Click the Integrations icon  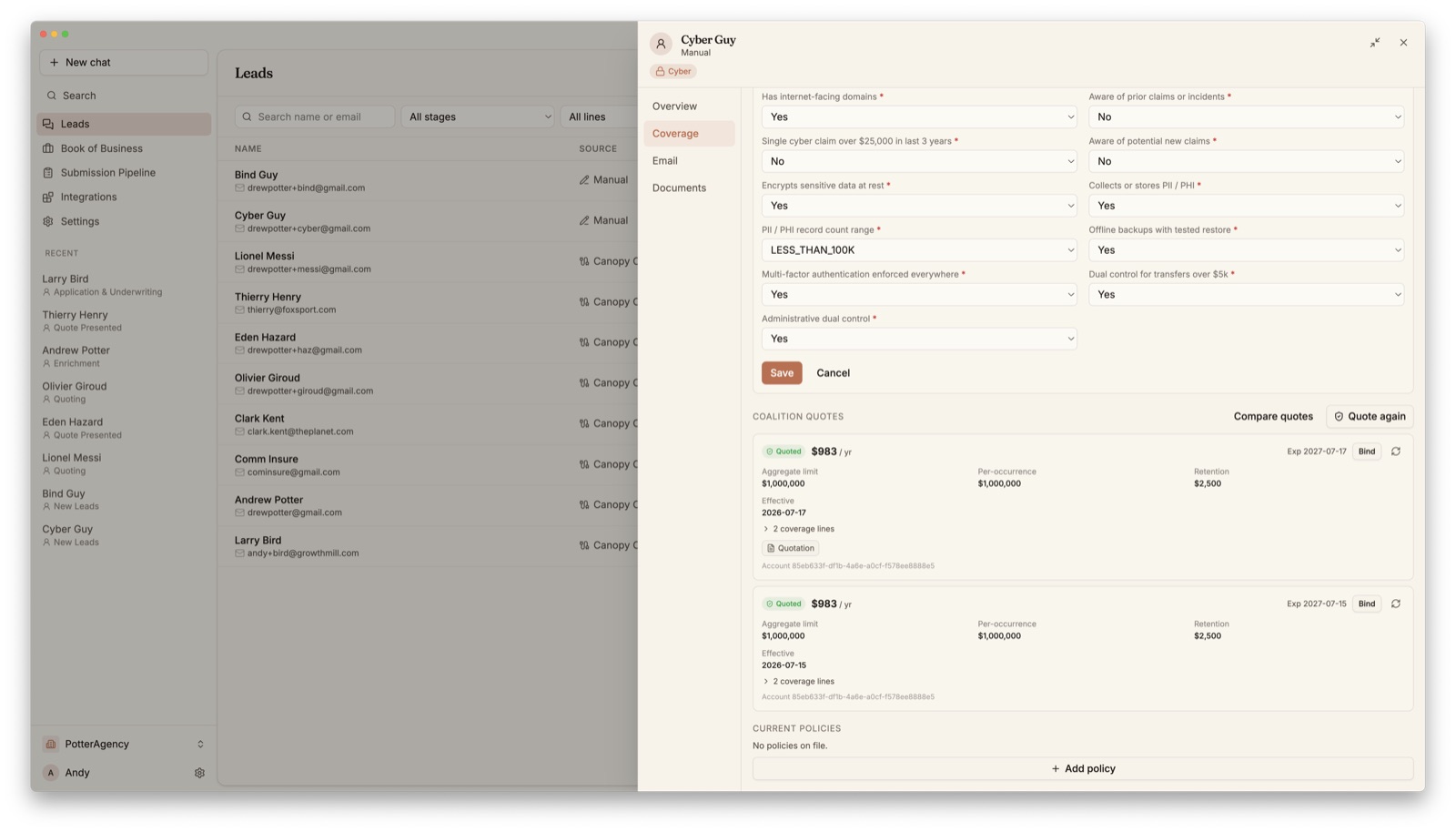click(x=48, y=197)
